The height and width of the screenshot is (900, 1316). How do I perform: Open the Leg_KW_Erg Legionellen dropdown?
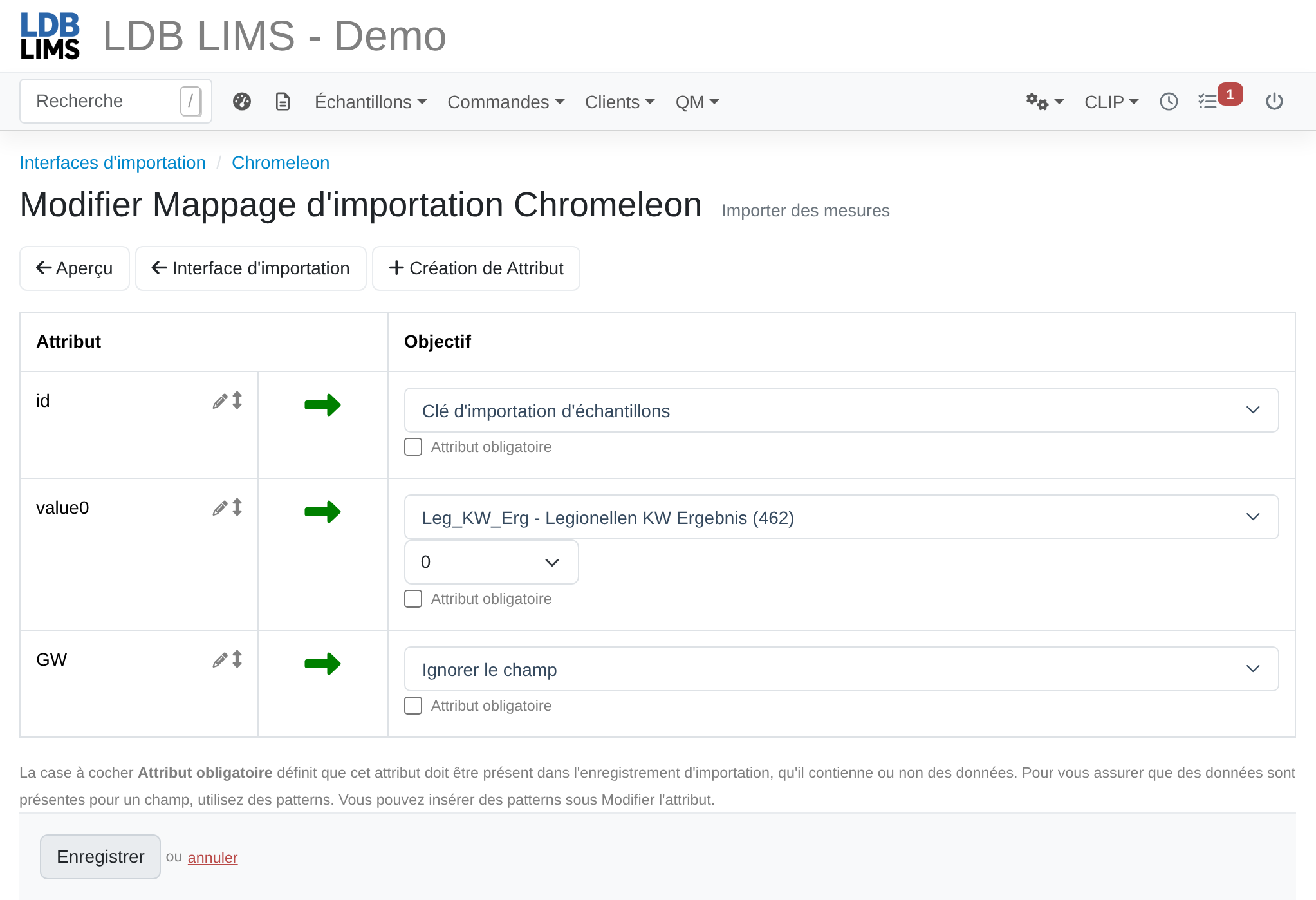841,517
